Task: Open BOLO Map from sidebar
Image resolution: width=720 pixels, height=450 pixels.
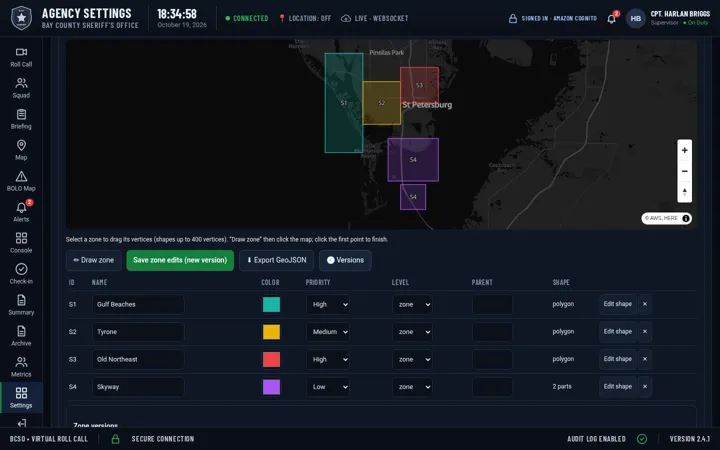Action: click(x=21, y=181)
